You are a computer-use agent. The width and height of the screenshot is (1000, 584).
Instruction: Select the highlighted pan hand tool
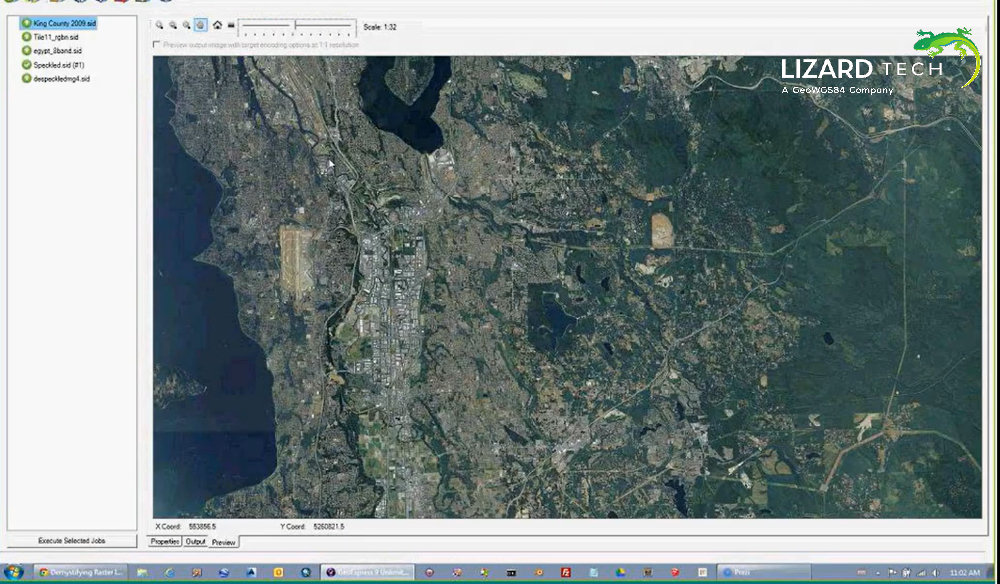click(x=200, y=26)
